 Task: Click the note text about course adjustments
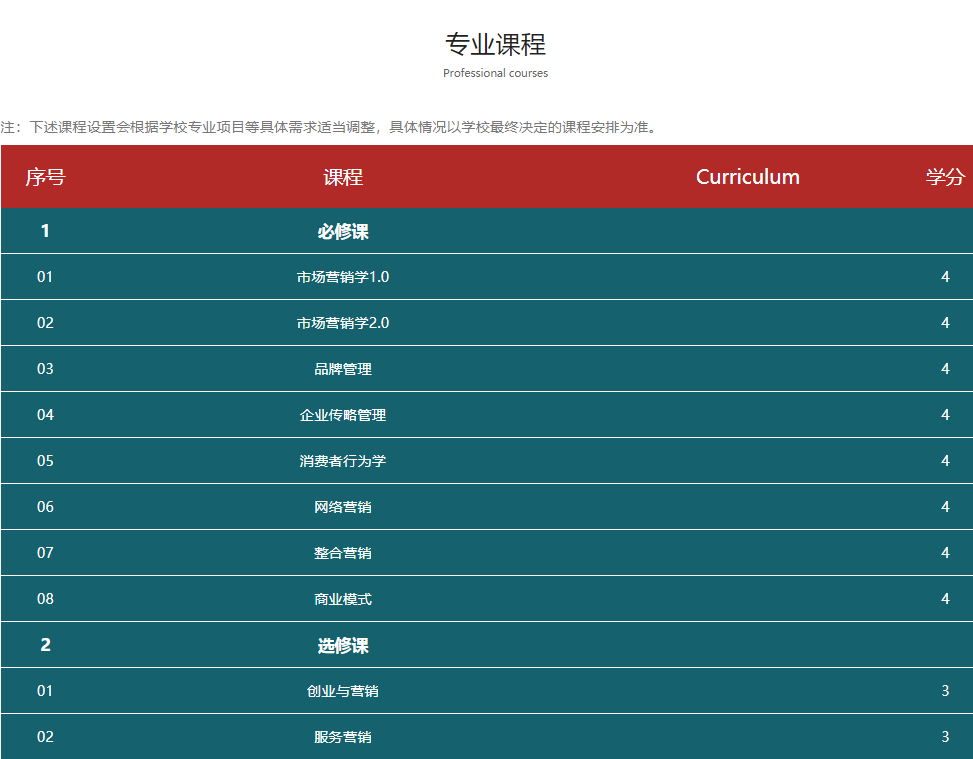(328, 127)
